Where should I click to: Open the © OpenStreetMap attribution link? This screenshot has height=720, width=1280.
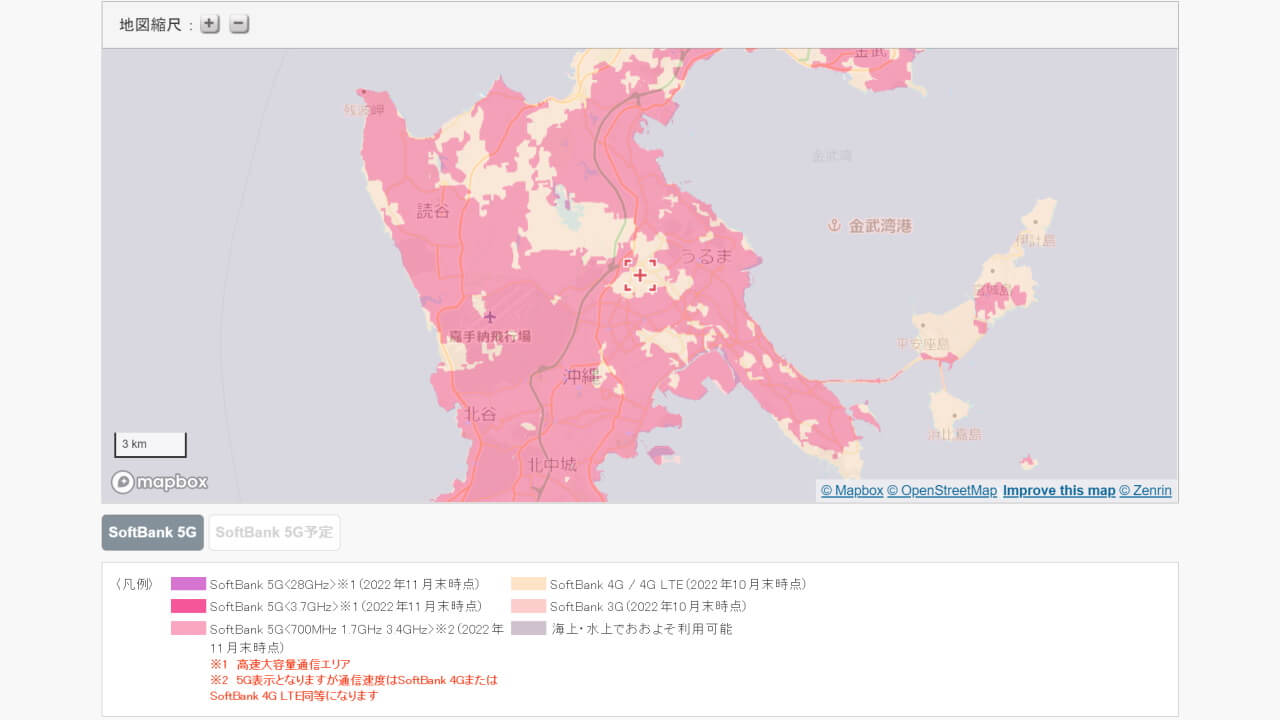point(942,490)
